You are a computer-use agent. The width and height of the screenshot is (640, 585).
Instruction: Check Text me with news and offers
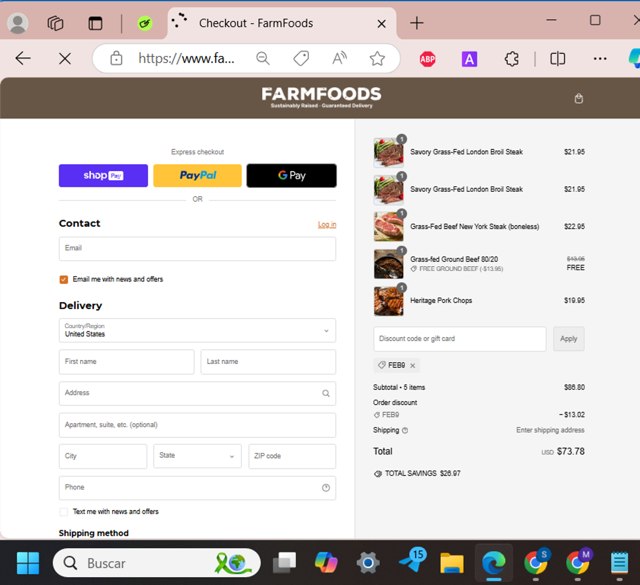(x=64, y=512)
